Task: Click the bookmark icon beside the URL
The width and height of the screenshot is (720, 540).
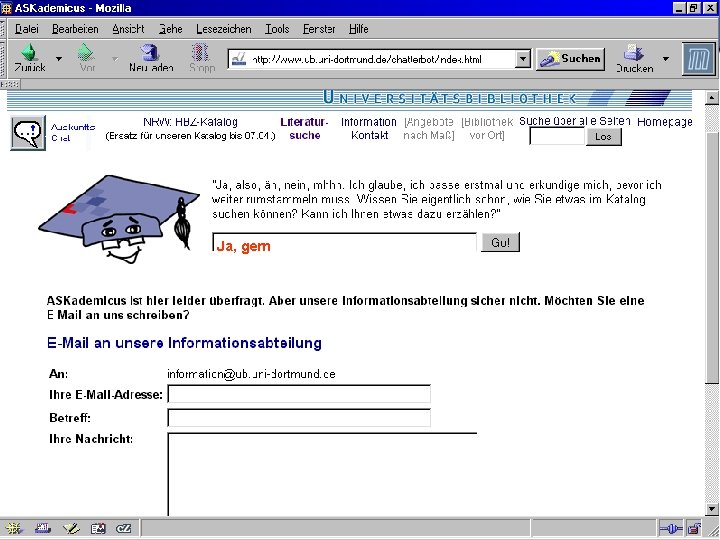Action: coord(239,59)
